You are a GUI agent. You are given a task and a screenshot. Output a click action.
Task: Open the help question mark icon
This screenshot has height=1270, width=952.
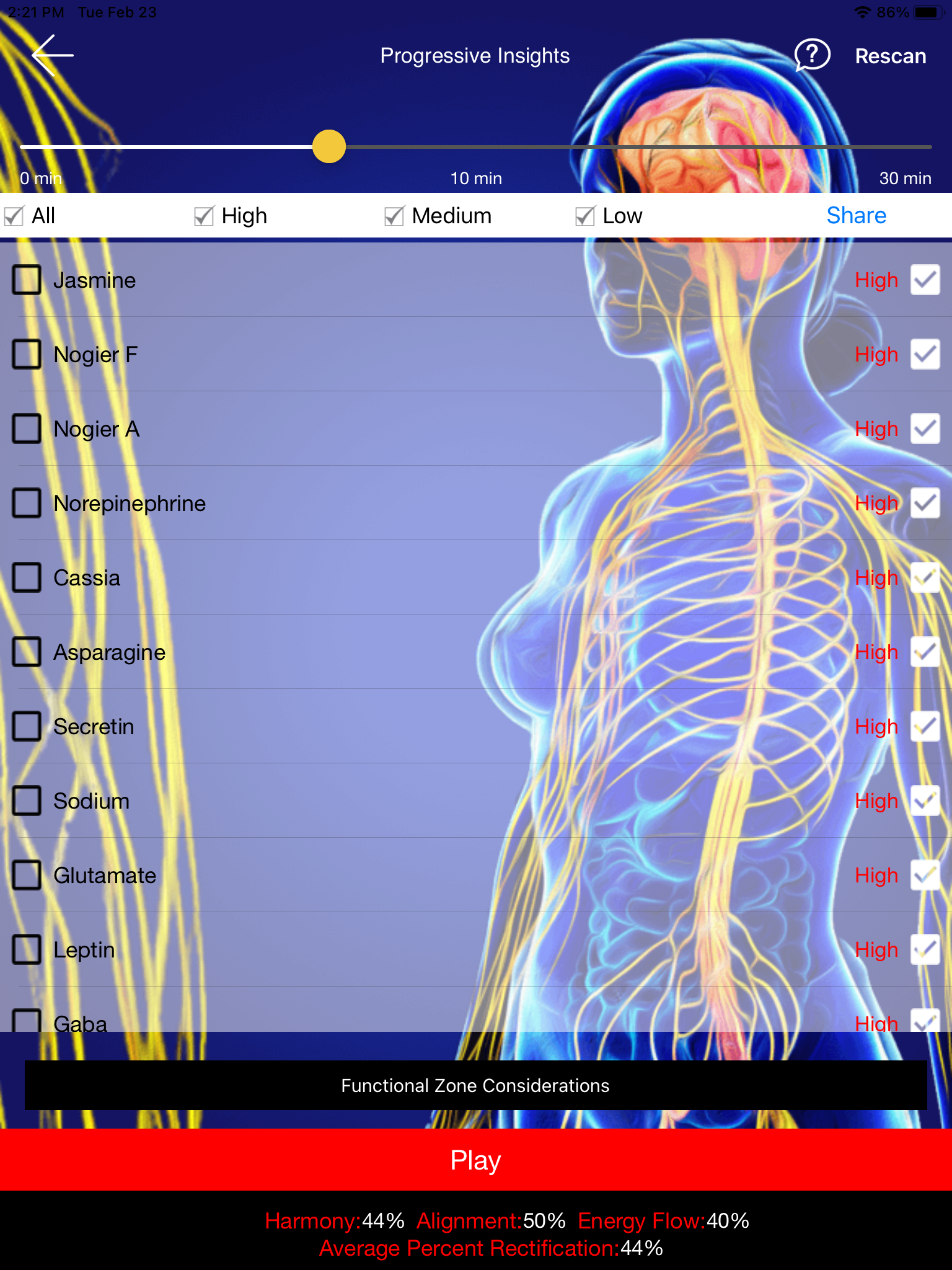click(812, 55)
